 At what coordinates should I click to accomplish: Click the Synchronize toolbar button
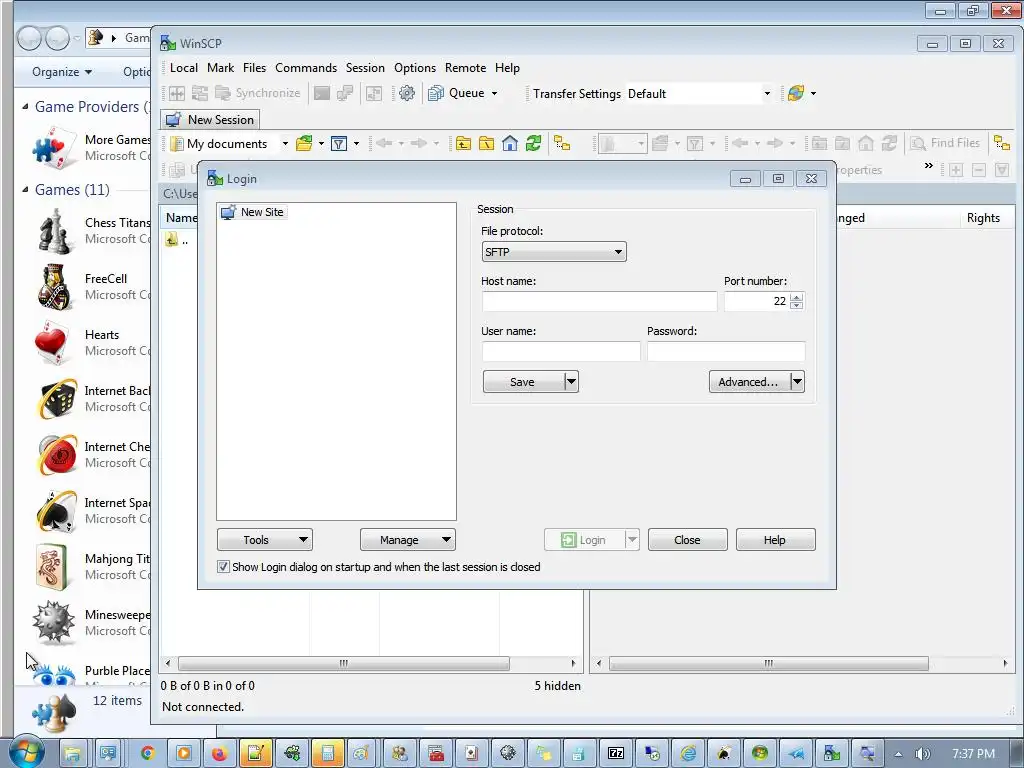pyautogui.click(x=258, y=93)
